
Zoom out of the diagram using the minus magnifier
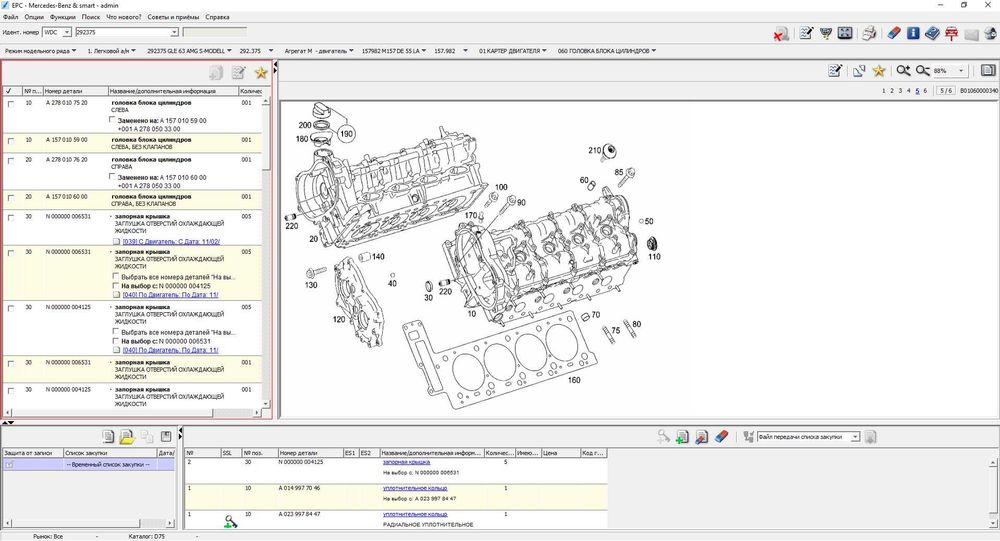(922, 71)
